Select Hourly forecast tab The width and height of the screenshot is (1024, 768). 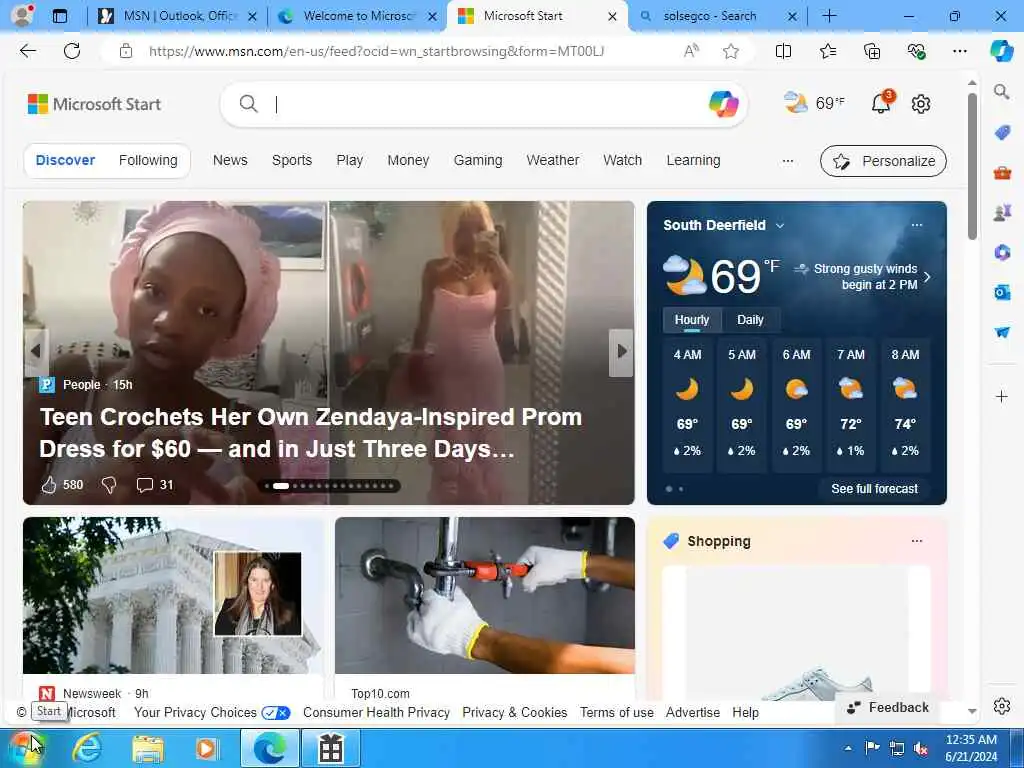pyautogui.click(x=692, y=319)
